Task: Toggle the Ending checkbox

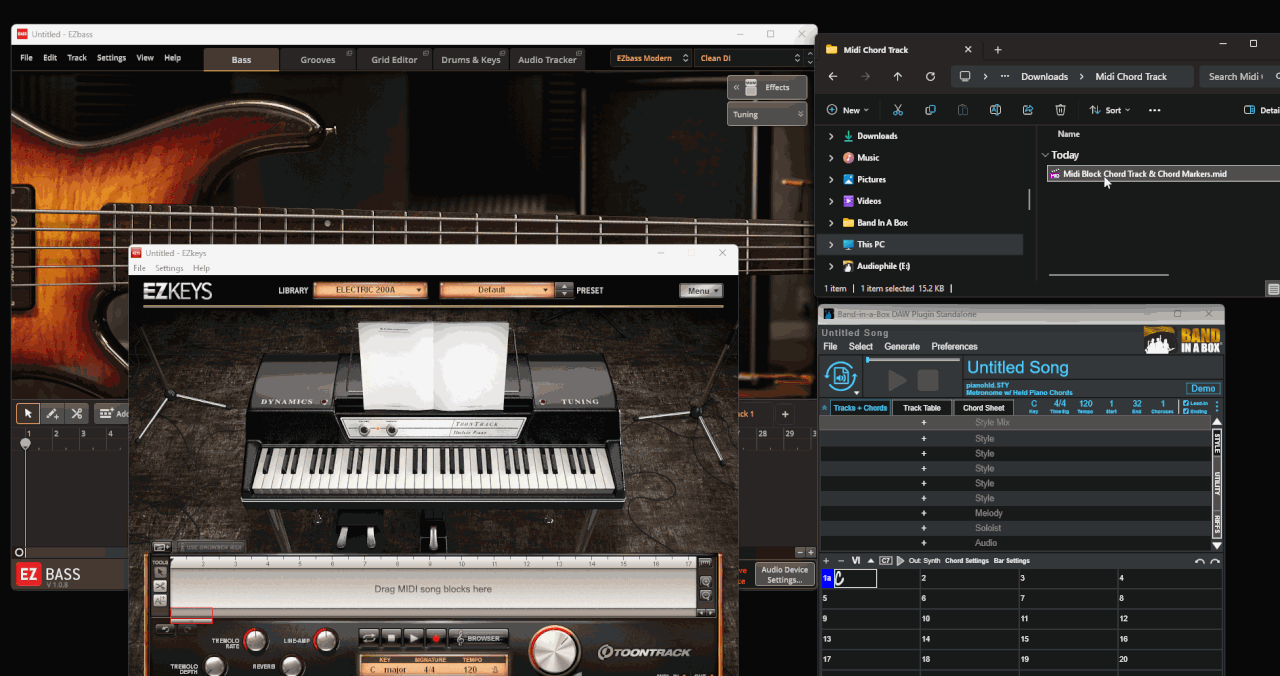Action: [1185, 411]
